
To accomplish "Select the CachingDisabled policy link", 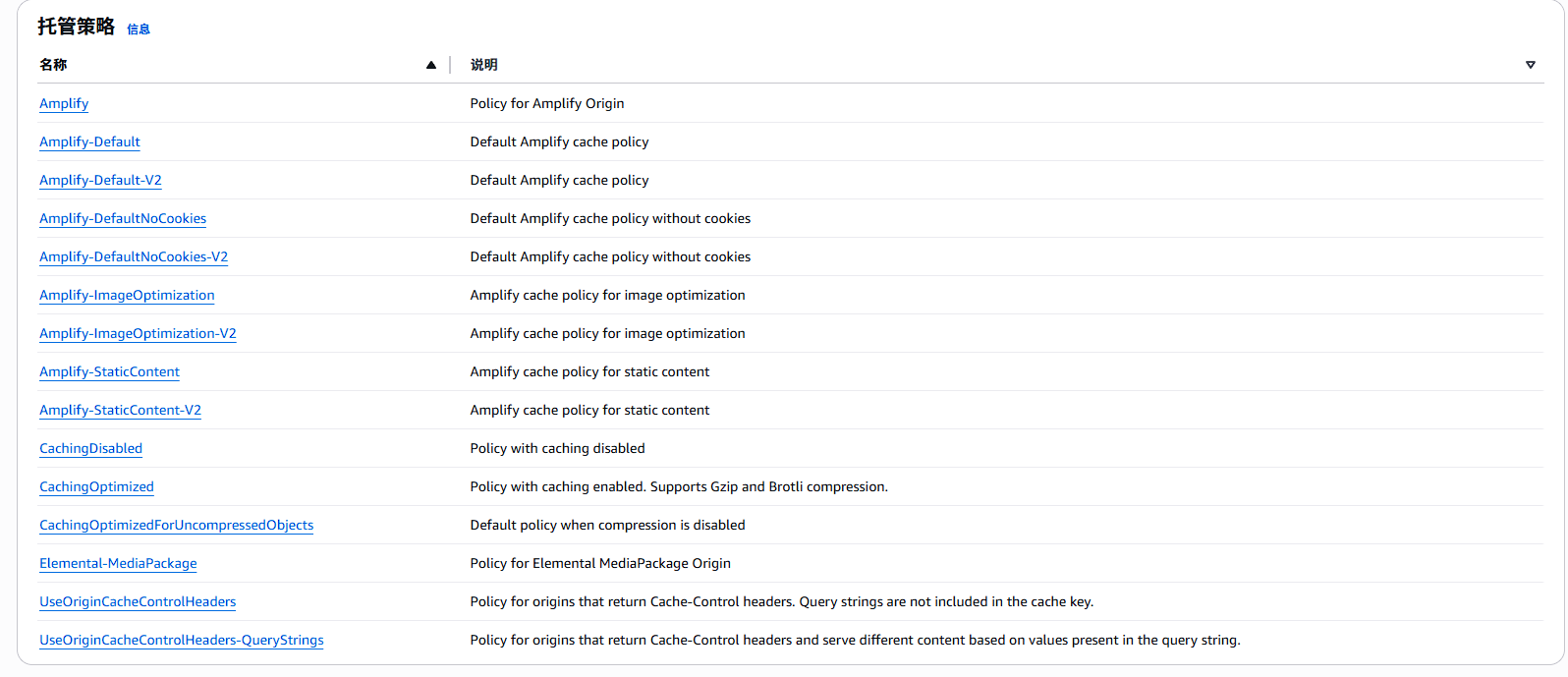I will (x=90, y=448).
